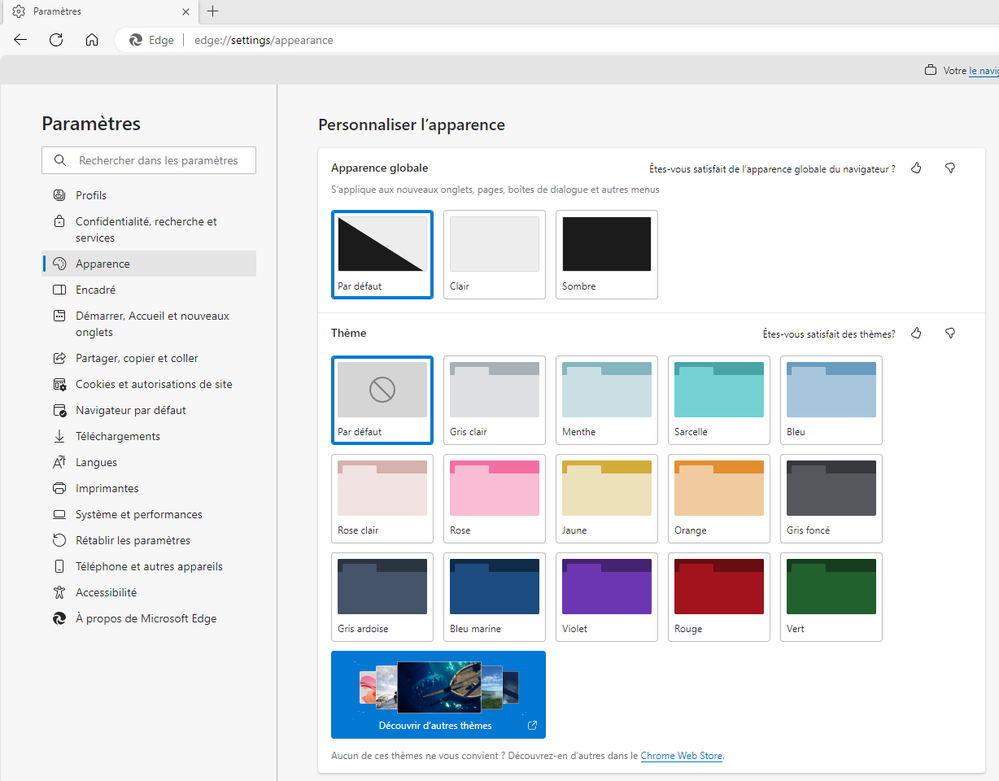
Task: Select the Sombre appearance mode
Action: 607,254
